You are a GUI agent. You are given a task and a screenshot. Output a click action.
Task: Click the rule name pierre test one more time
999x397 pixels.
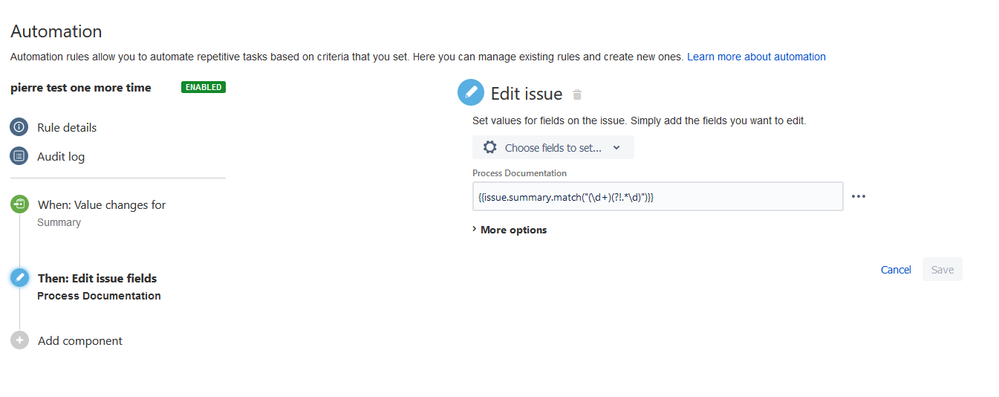81,88
